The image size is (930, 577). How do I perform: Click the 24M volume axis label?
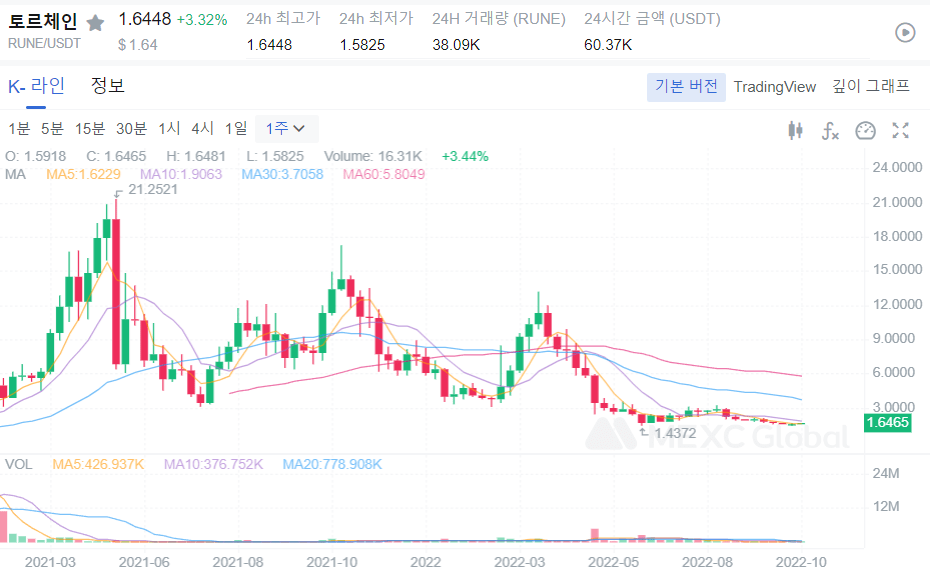(886, 474)
